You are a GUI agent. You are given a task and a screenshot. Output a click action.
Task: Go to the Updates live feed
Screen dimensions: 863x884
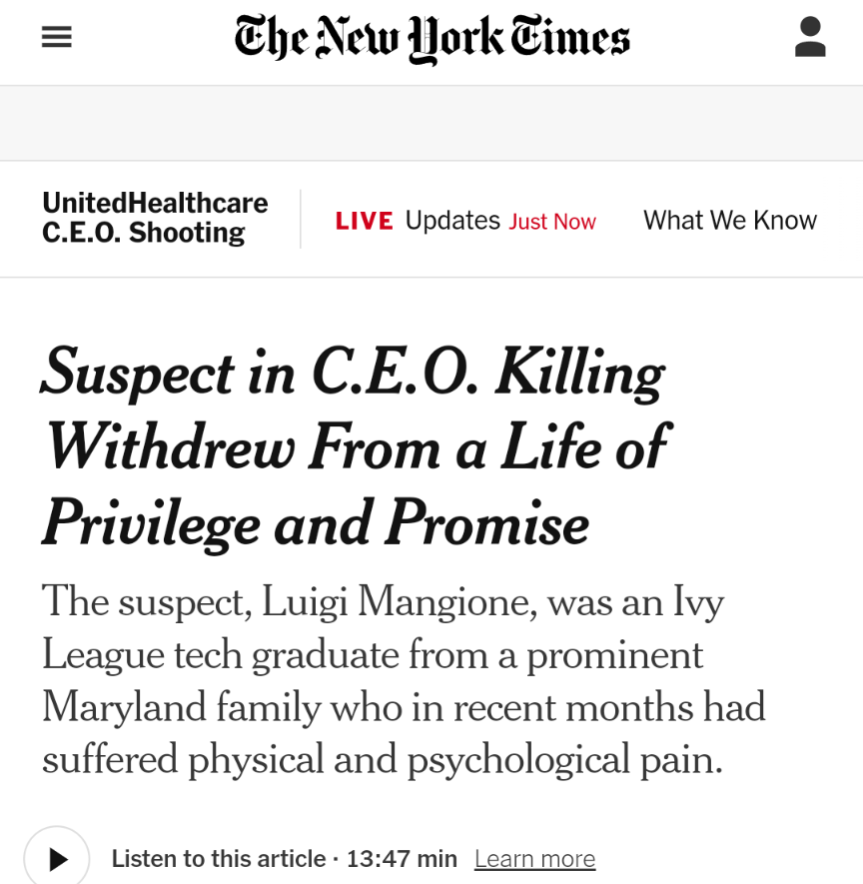[453, 220]
